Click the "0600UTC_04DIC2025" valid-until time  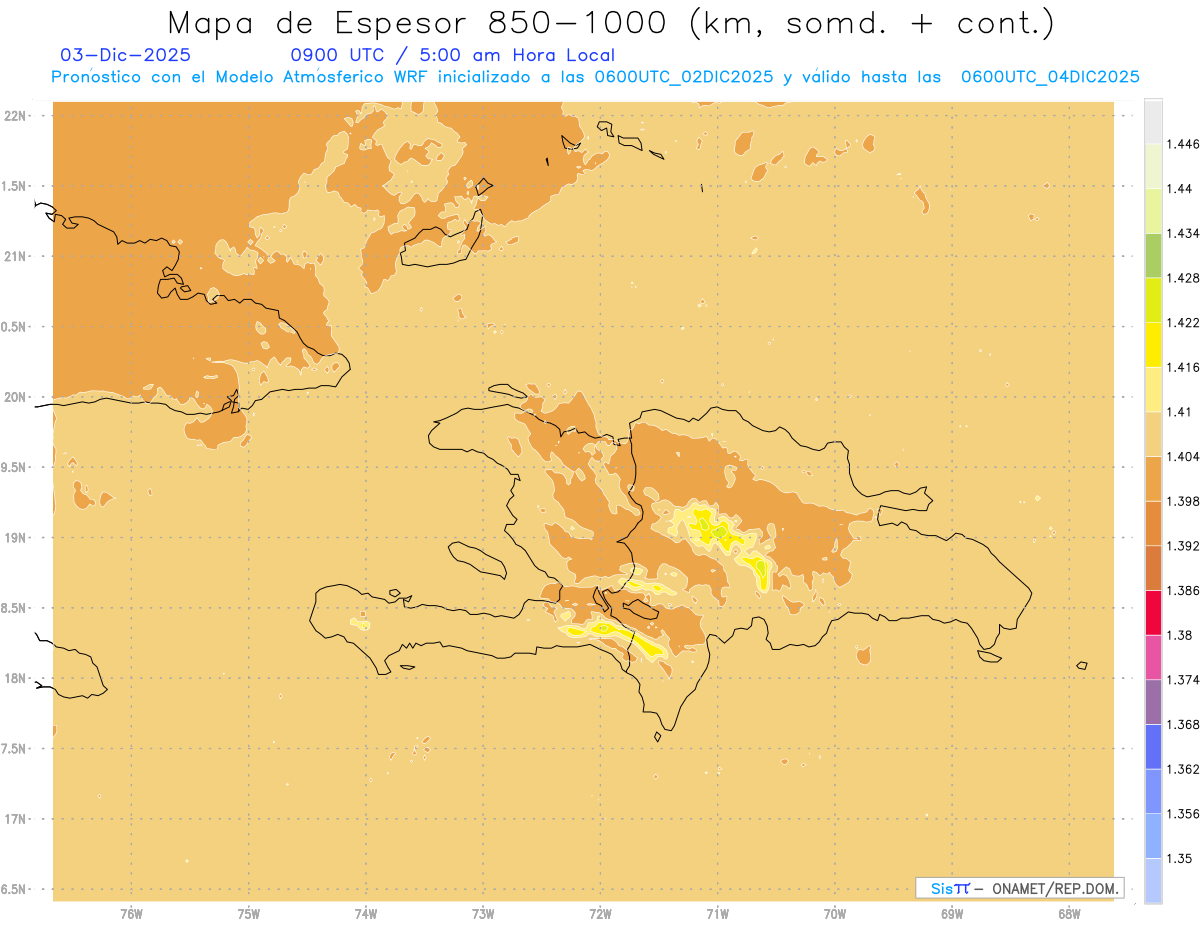[1050, 77]
